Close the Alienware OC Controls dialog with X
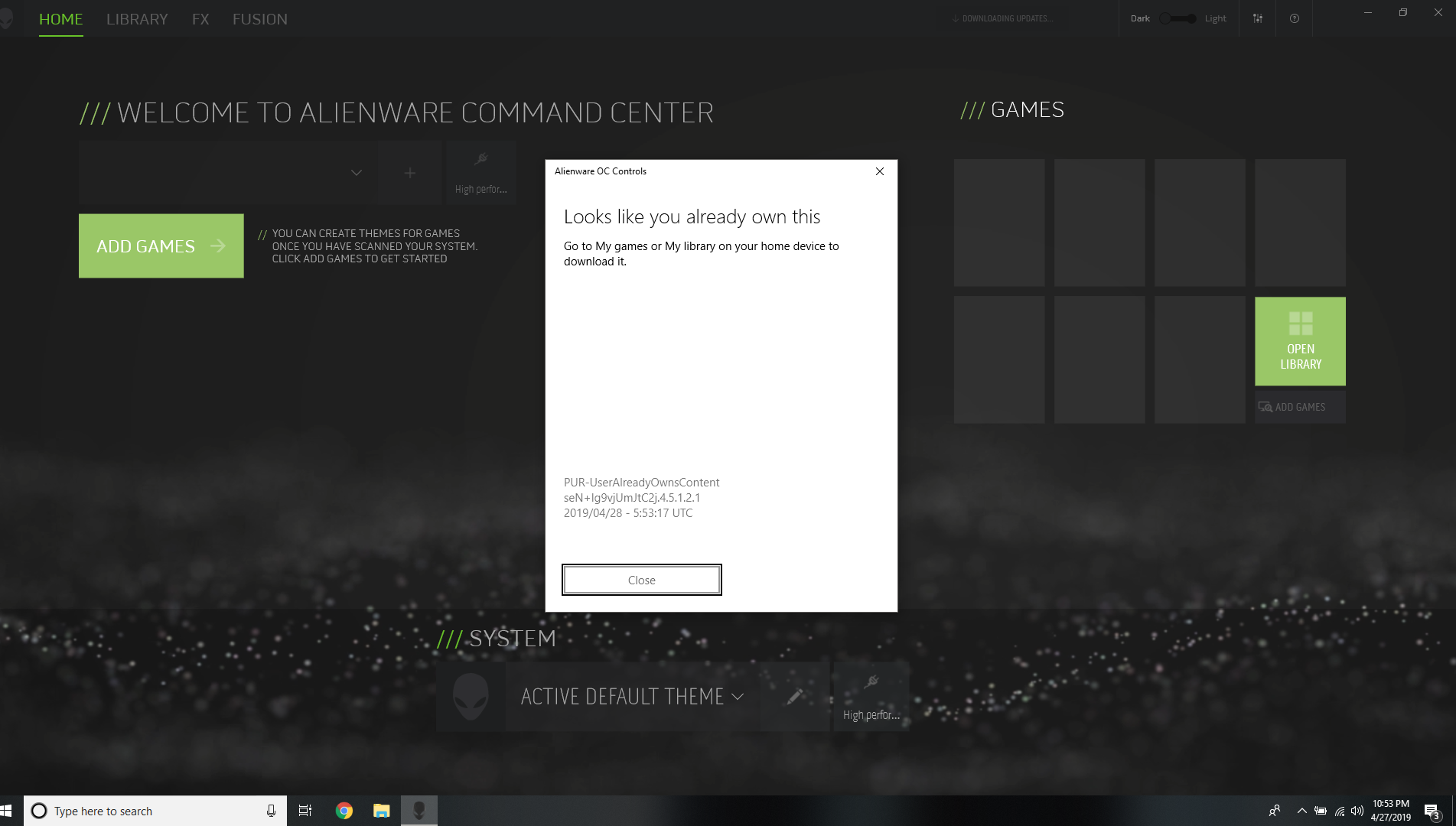Viewport: 1456px width, 826px height. (x=880, y=171)
